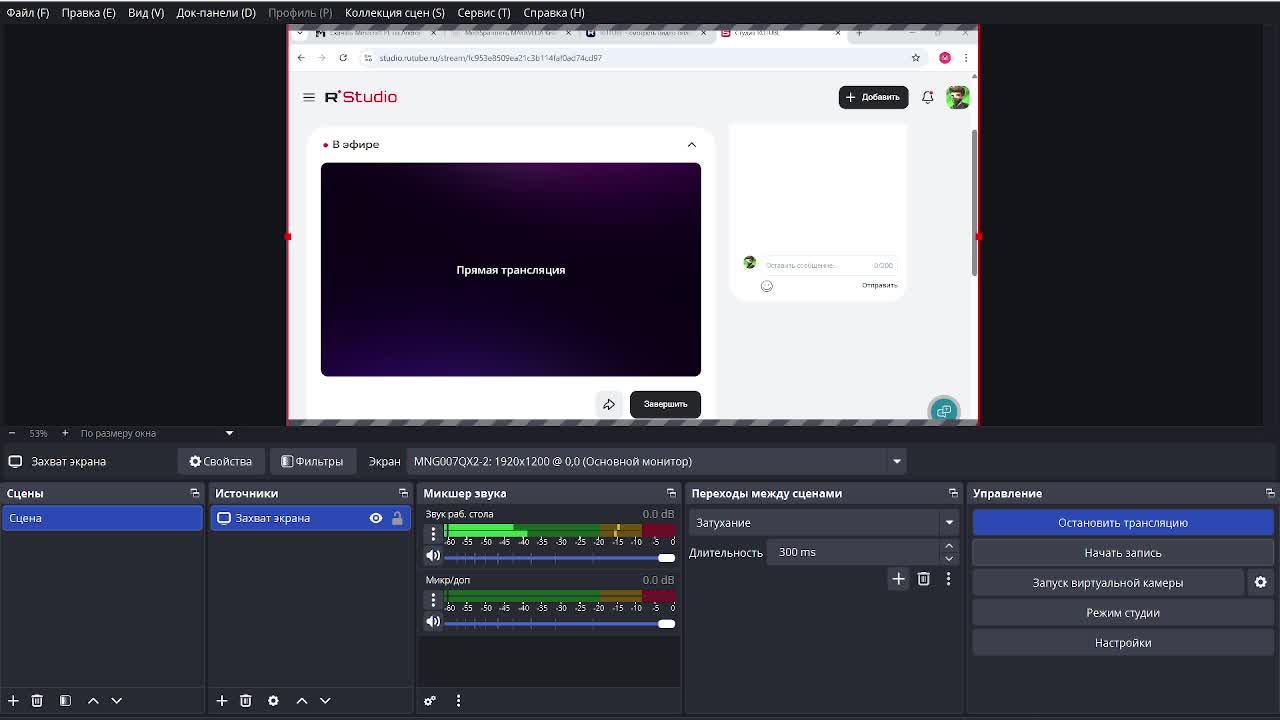Remove the scene transition with trash icon
Image resolution: width=1280 pixels, height=720 pixels.
pyautogui.click(x=923, y=579)
